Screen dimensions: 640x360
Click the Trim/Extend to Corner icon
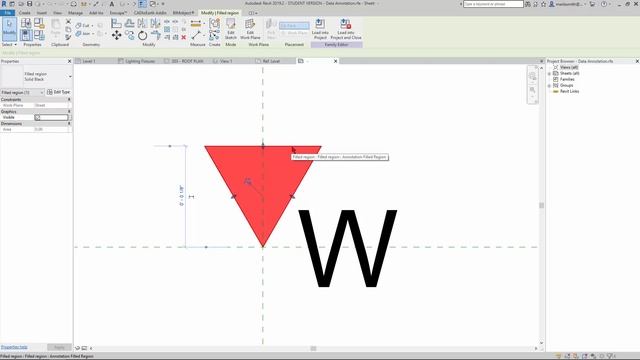coord(155,36)
